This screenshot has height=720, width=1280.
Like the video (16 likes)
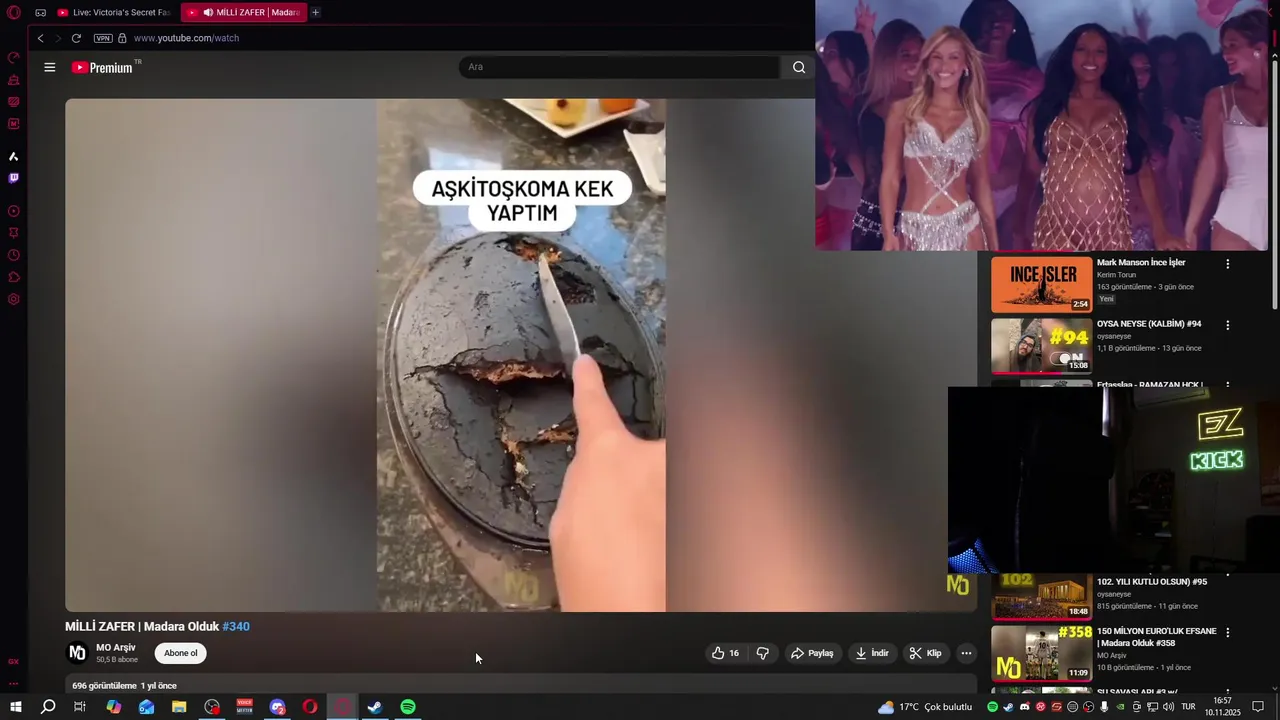coord(726,653)
